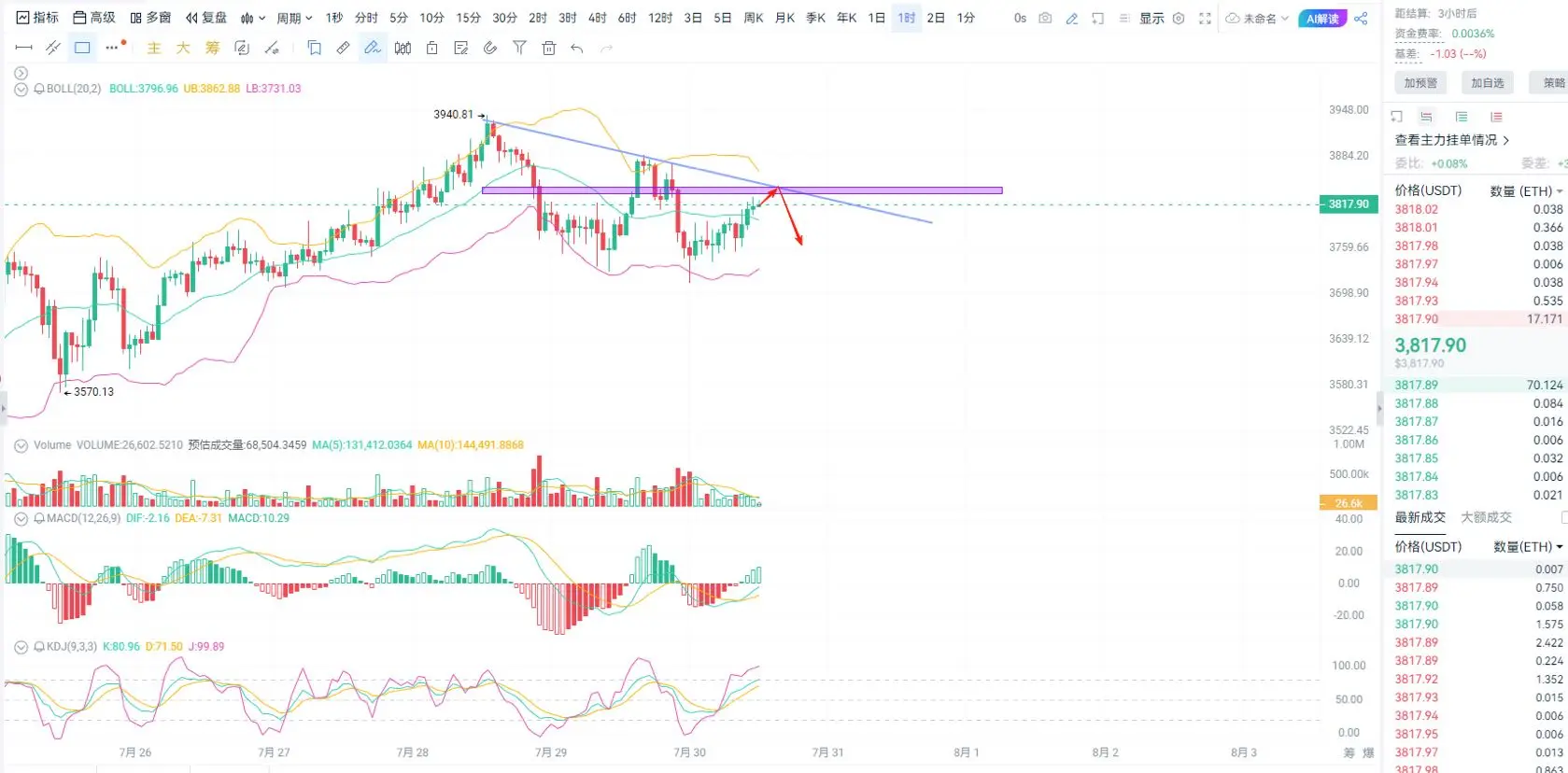Select the 15分 timeframe
1568x773 pixels.
(x=469, y=18)
